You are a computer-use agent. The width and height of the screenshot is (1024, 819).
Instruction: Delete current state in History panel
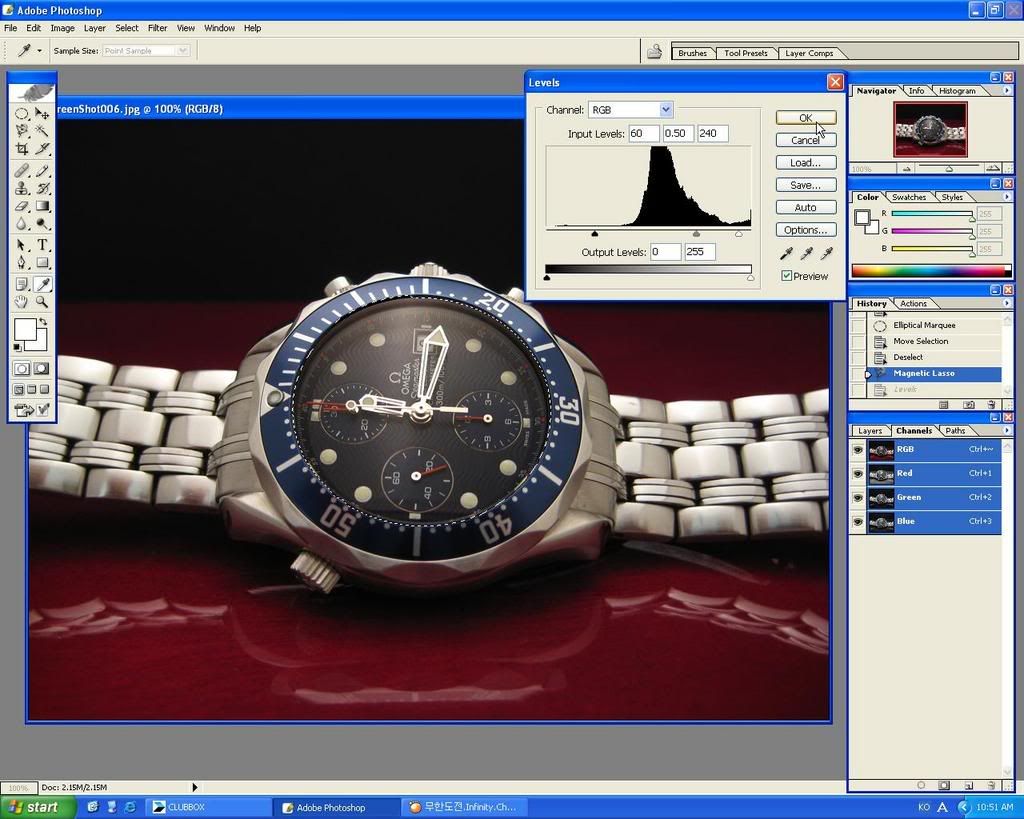tap(991, 405)
